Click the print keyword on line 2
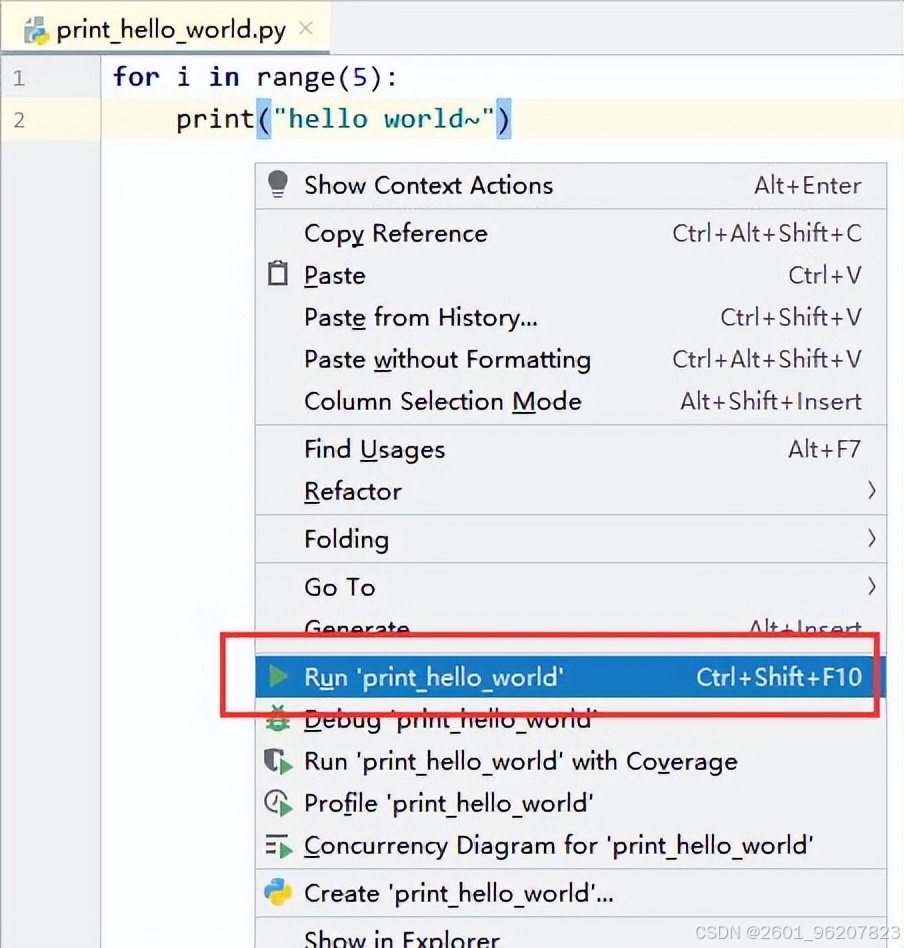Screen dimensions: 904x948 tap(215, 119)
